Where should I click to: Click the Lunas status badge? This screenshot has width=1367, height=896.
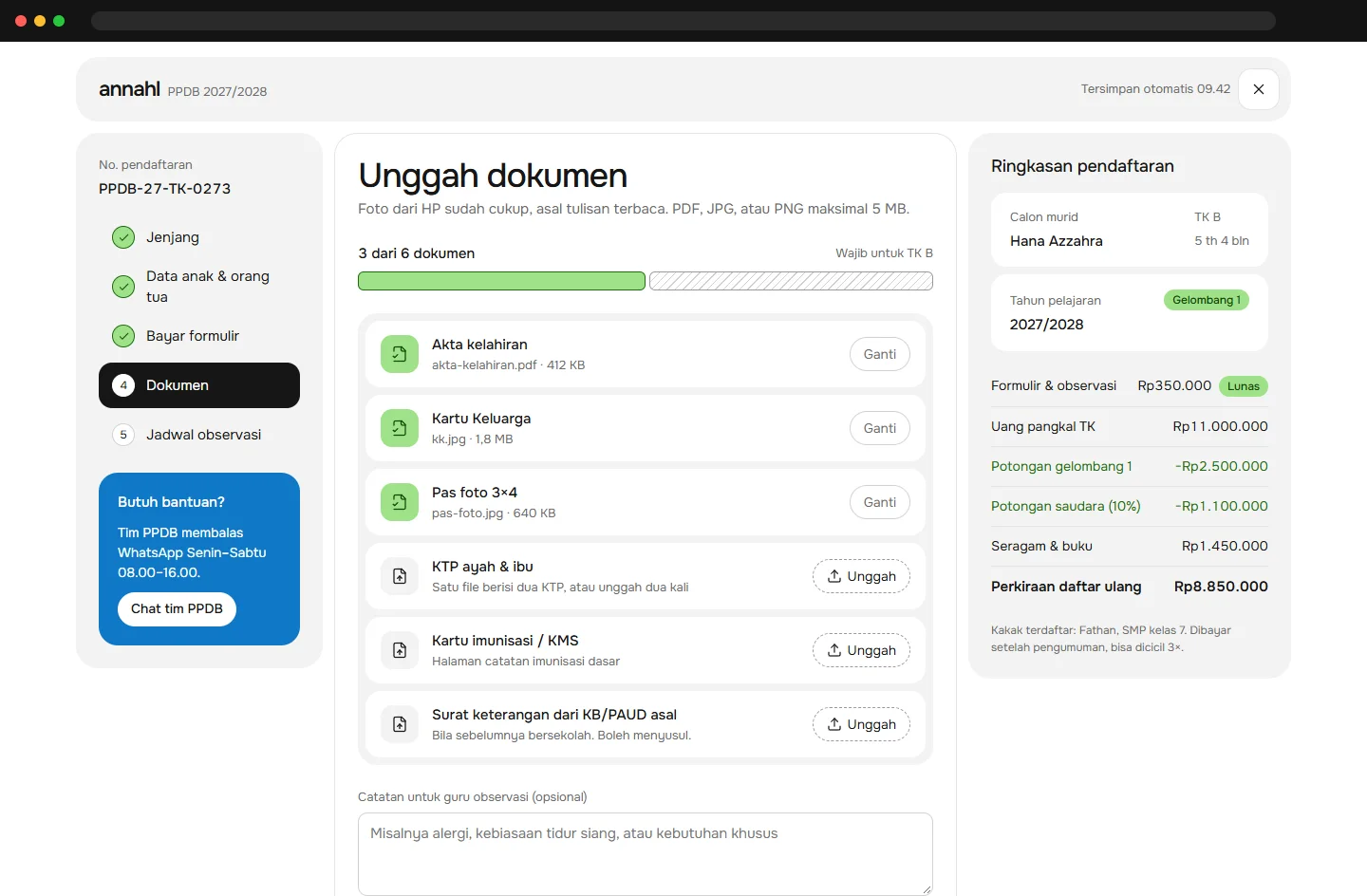pyautogui.click(x=1244, y=386)
